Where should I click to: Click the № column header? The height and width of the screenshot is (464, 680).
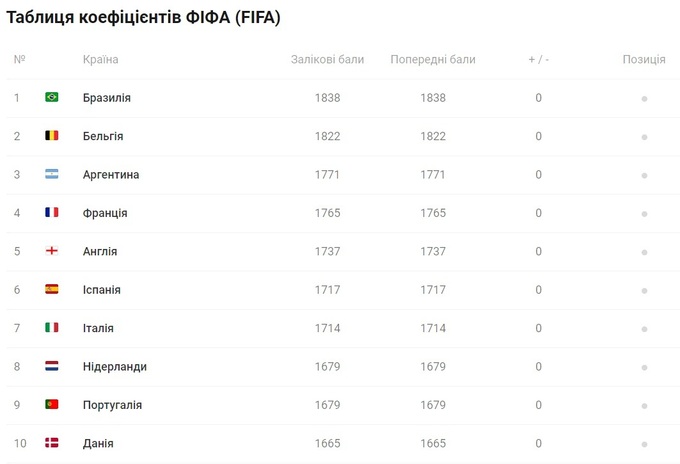(x=19, y=59)
